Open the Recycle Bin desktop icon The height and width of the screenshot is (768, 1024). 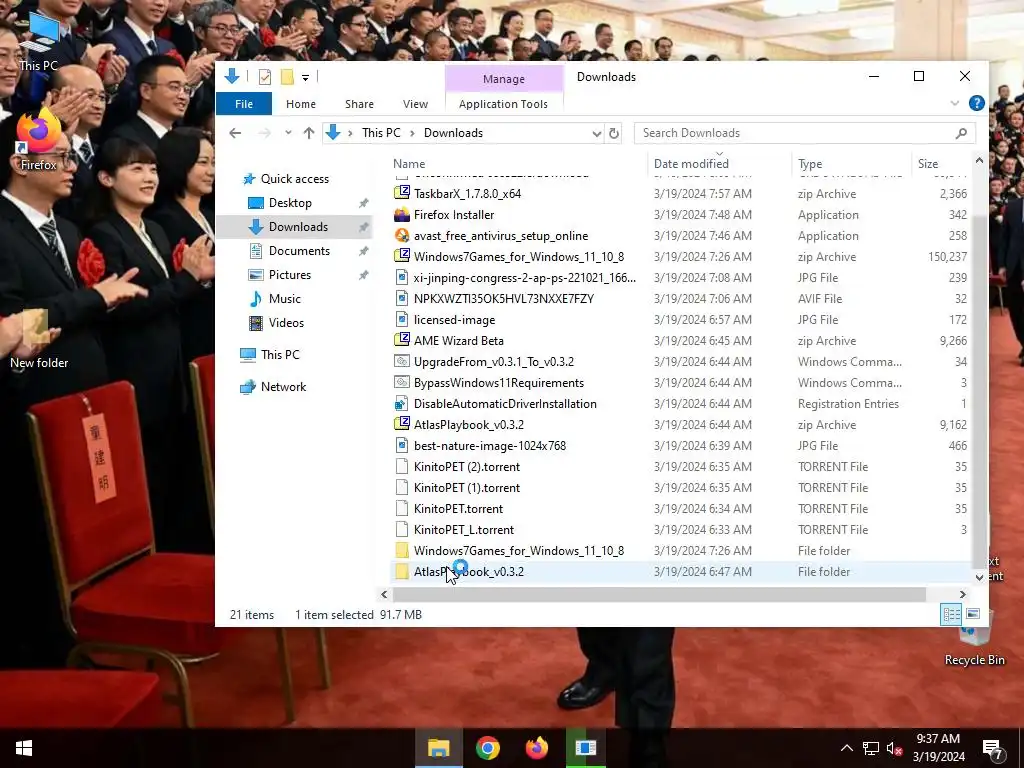(x=974, y=638)
